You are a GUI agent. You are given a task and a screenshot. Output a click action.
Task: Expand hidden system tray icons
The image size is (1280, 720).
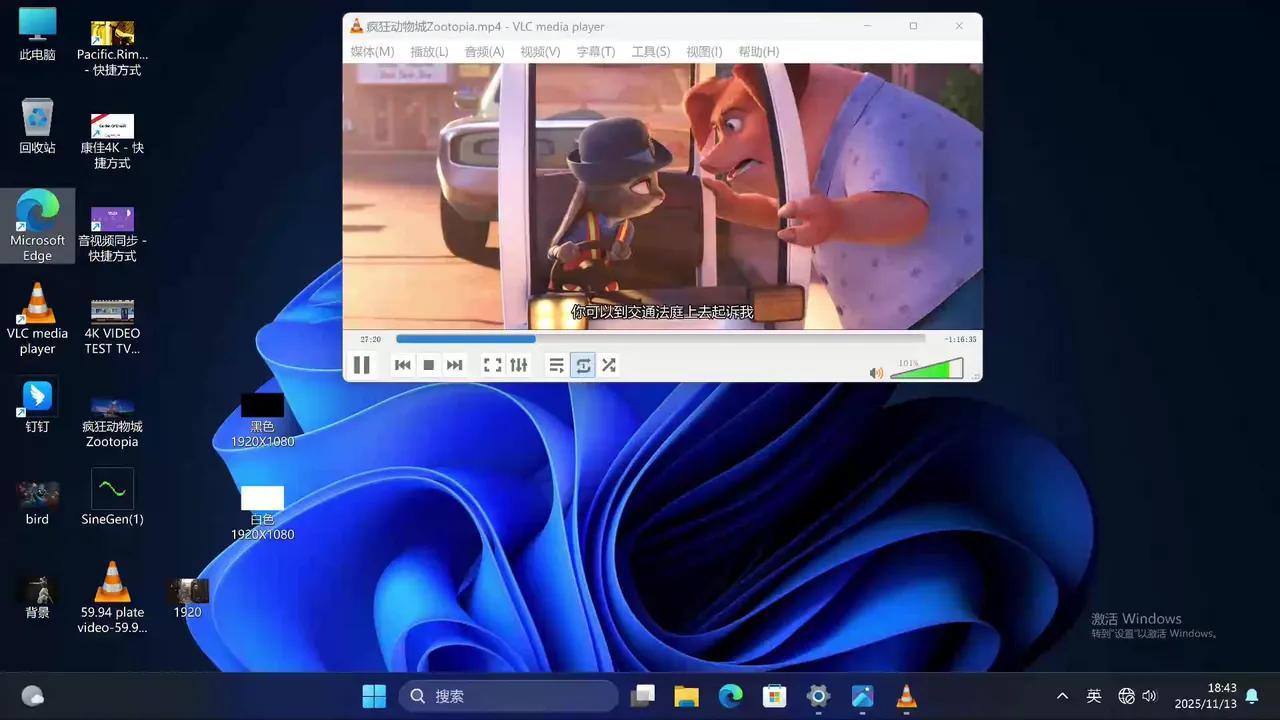click(1062, 696)
